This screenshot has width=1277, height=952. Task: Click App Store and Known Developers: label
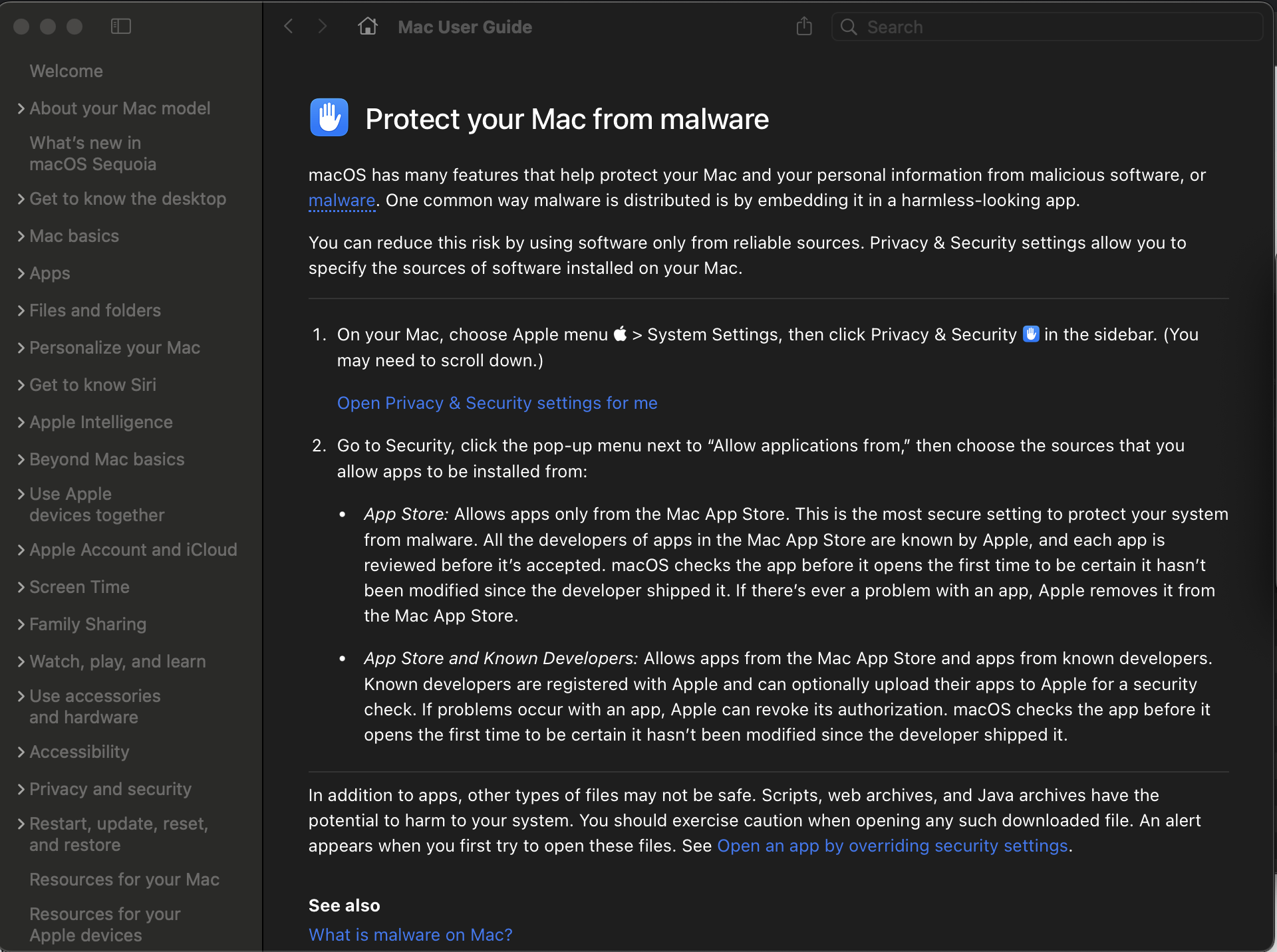pos(501,658)
